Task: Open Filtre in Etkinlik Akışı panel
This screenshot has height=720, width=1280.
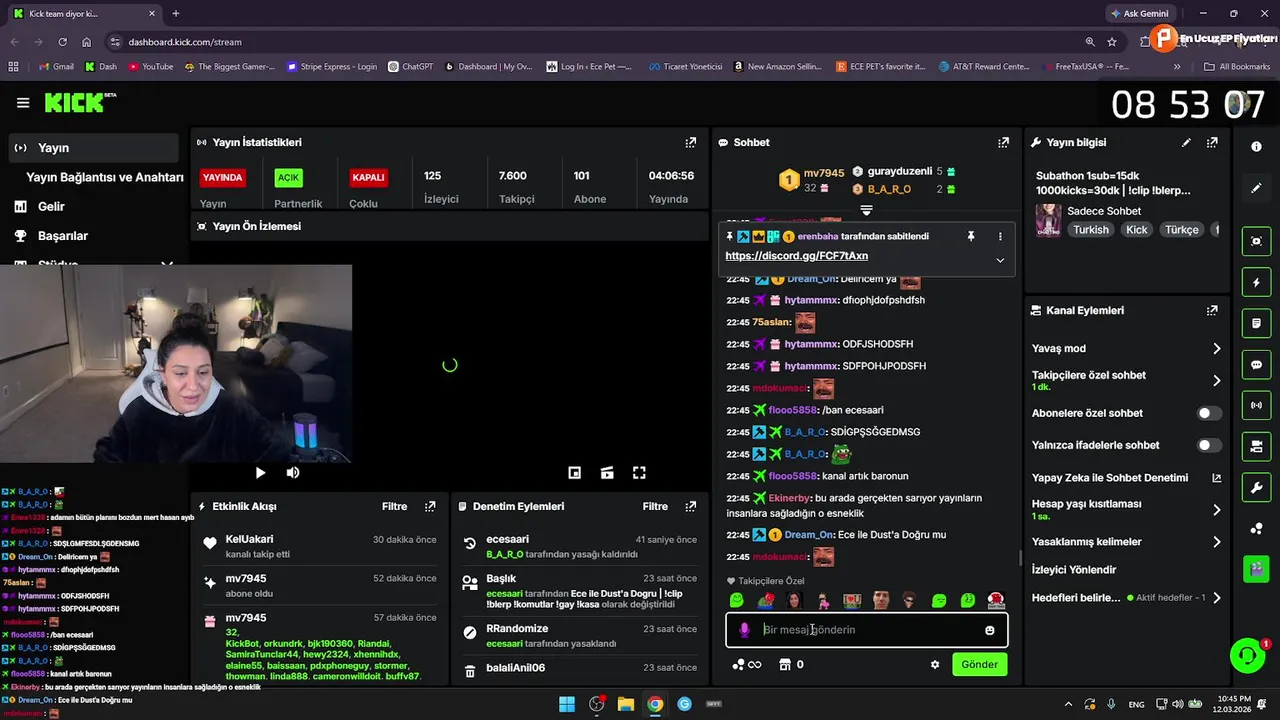Action: tap(394, 506)
